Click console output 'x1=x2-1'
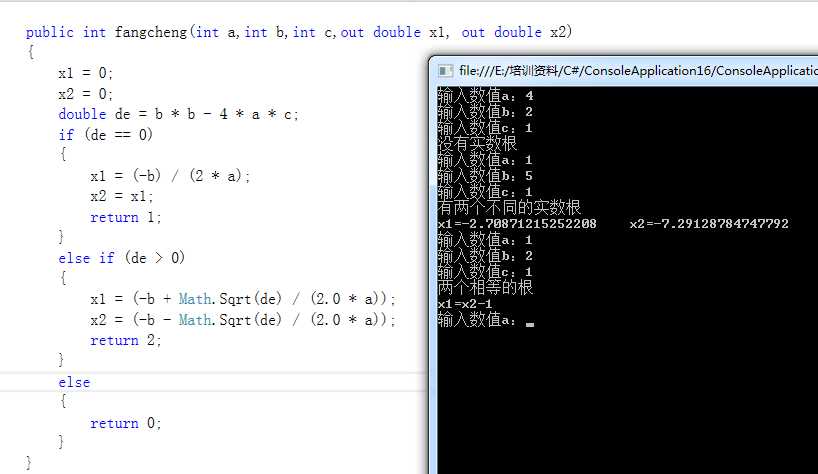This screenshot has height=474, width=818. (465, 304)
